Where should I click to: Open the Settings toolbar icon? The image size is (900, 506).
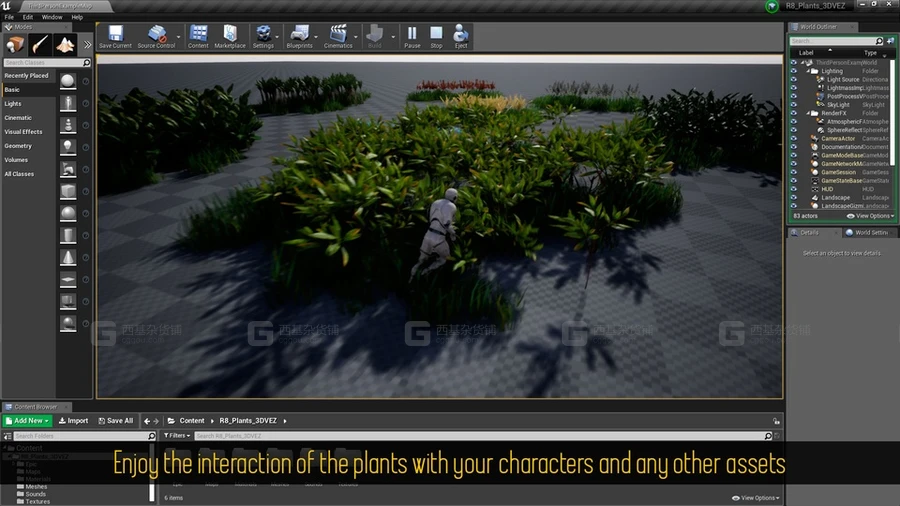[263, 36]
